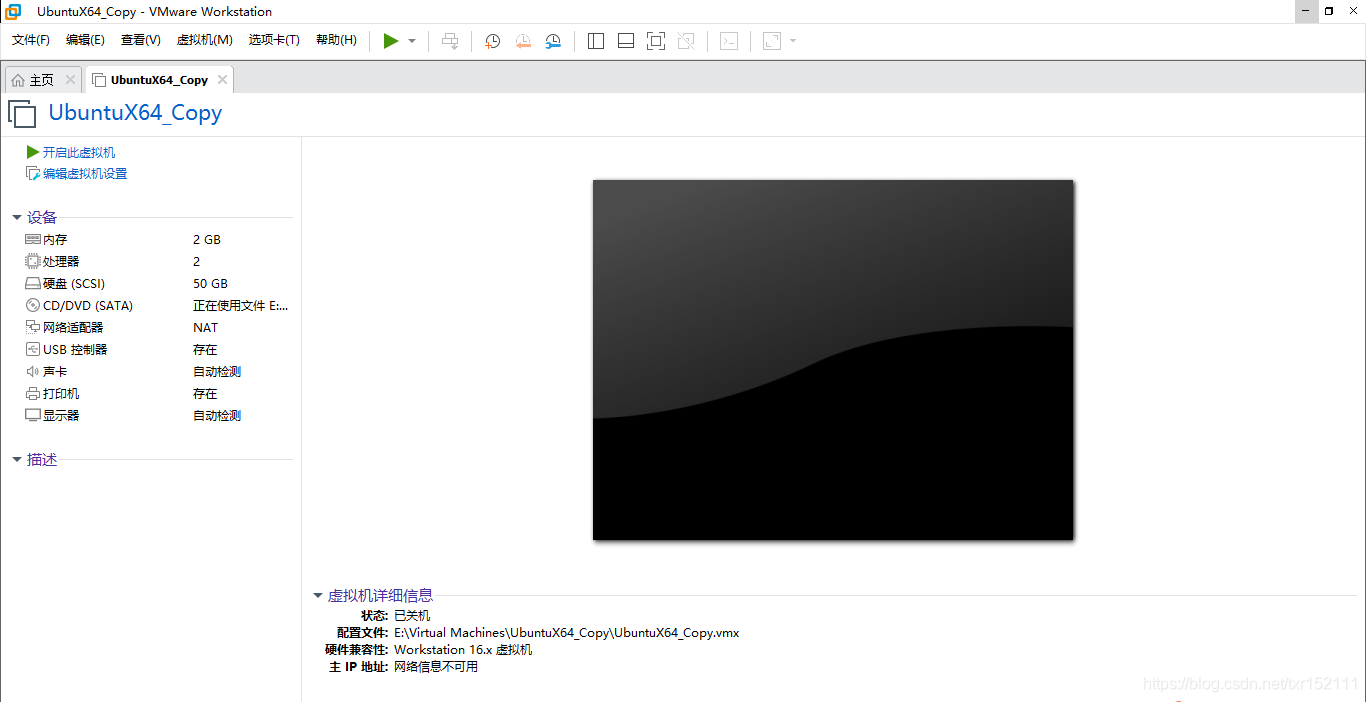Click the 2 GB memory value

[207, 240]
